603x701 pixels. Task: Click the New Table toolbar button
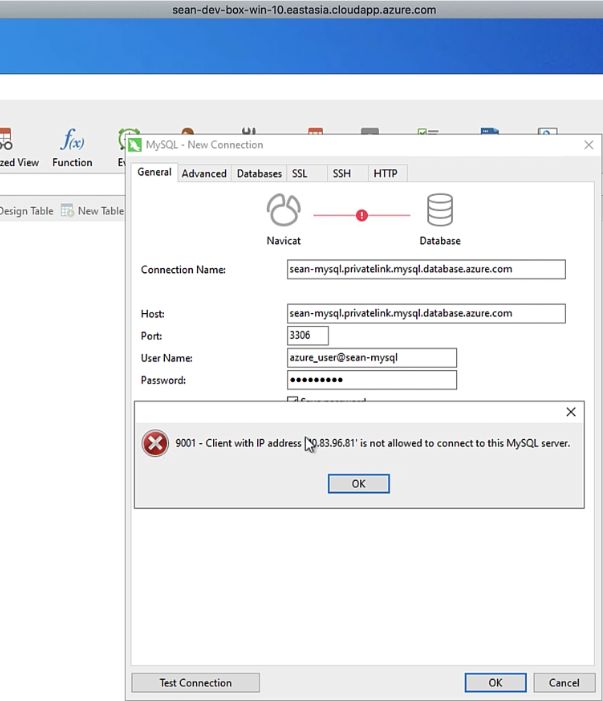(x=92, y=211)
